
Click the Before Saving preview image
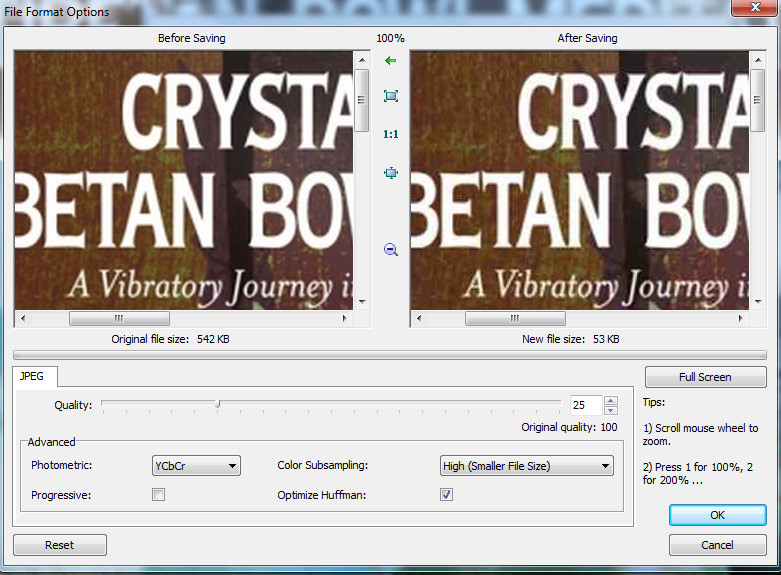(184, 180)
